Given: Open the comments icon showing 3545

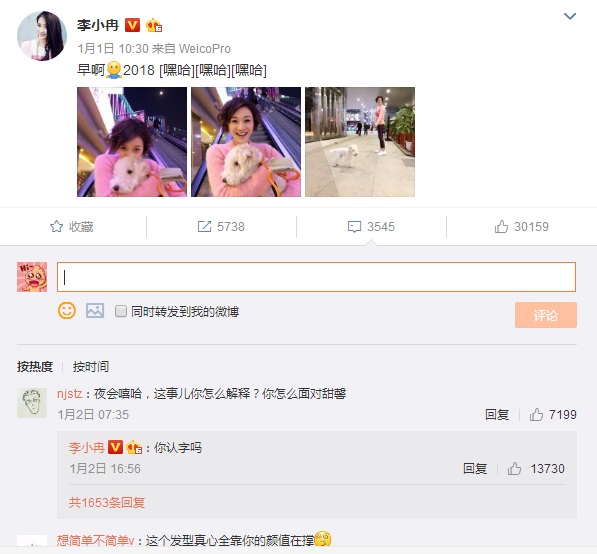Looking at the screenshot, I should click(354, 227).
